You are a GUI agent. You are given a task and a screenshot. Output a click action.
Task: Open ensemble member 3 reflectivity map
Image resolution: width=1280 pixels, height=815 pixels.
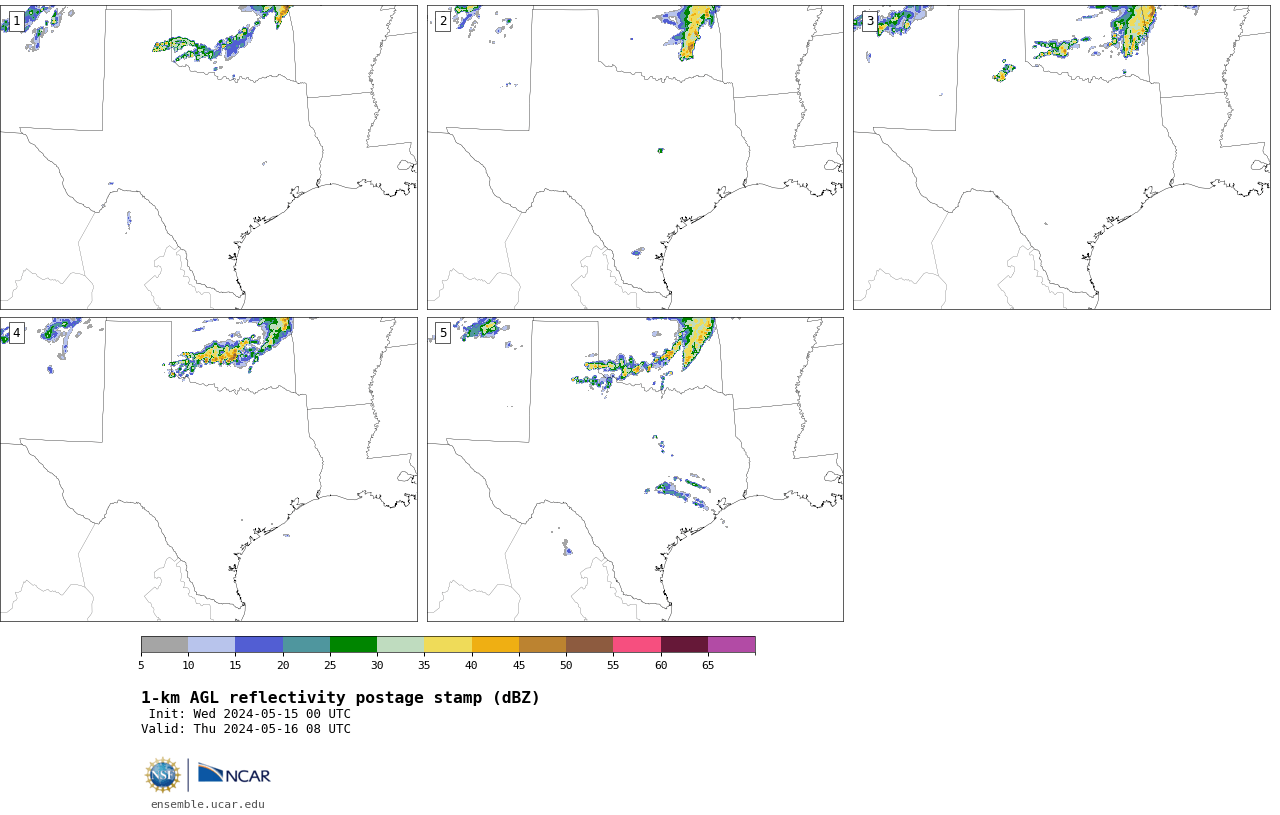1061,157
